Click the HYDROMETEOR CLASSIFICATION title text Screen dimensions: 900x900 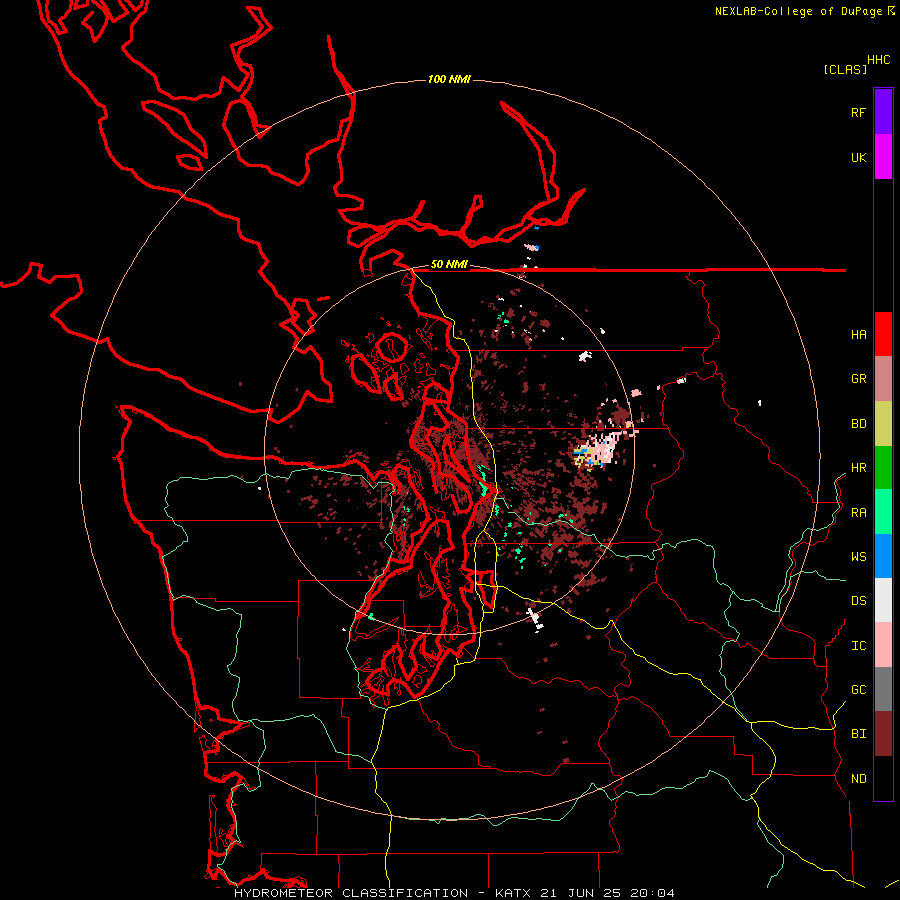pyautogui.click(x=351, y=893)
